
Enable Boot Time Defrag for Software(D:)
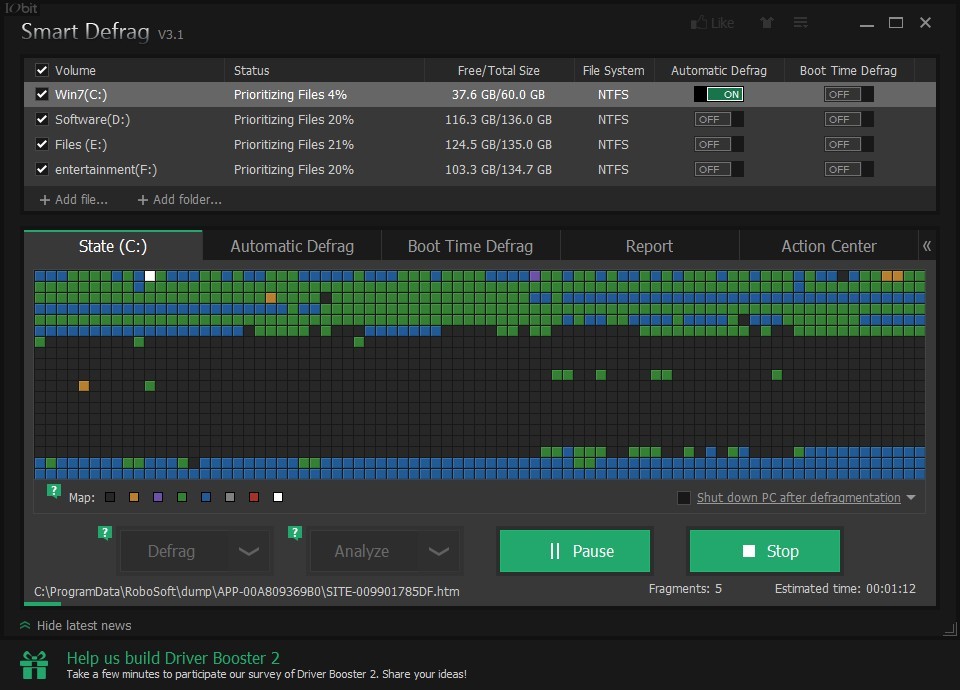(x=848, y=119)
